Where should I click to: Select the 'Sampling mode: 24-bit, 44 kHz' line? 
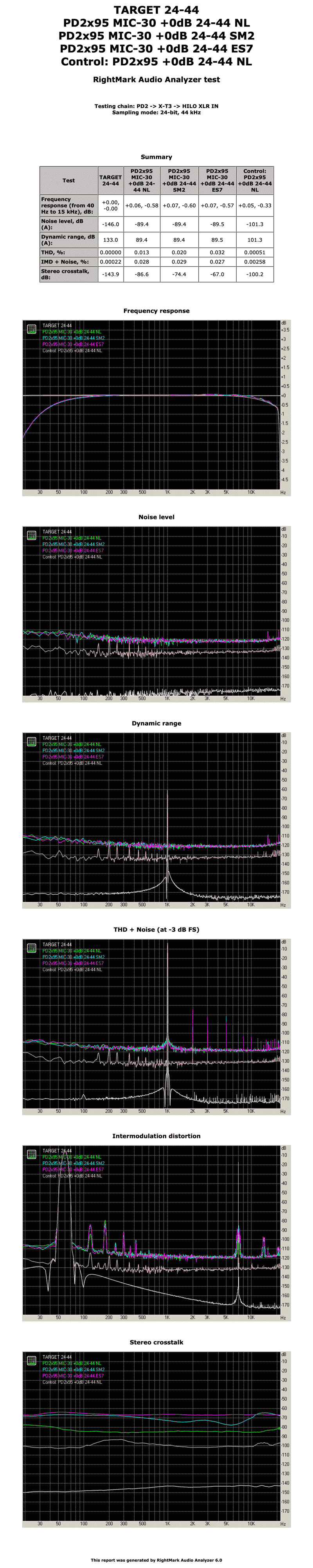(156, 113)
